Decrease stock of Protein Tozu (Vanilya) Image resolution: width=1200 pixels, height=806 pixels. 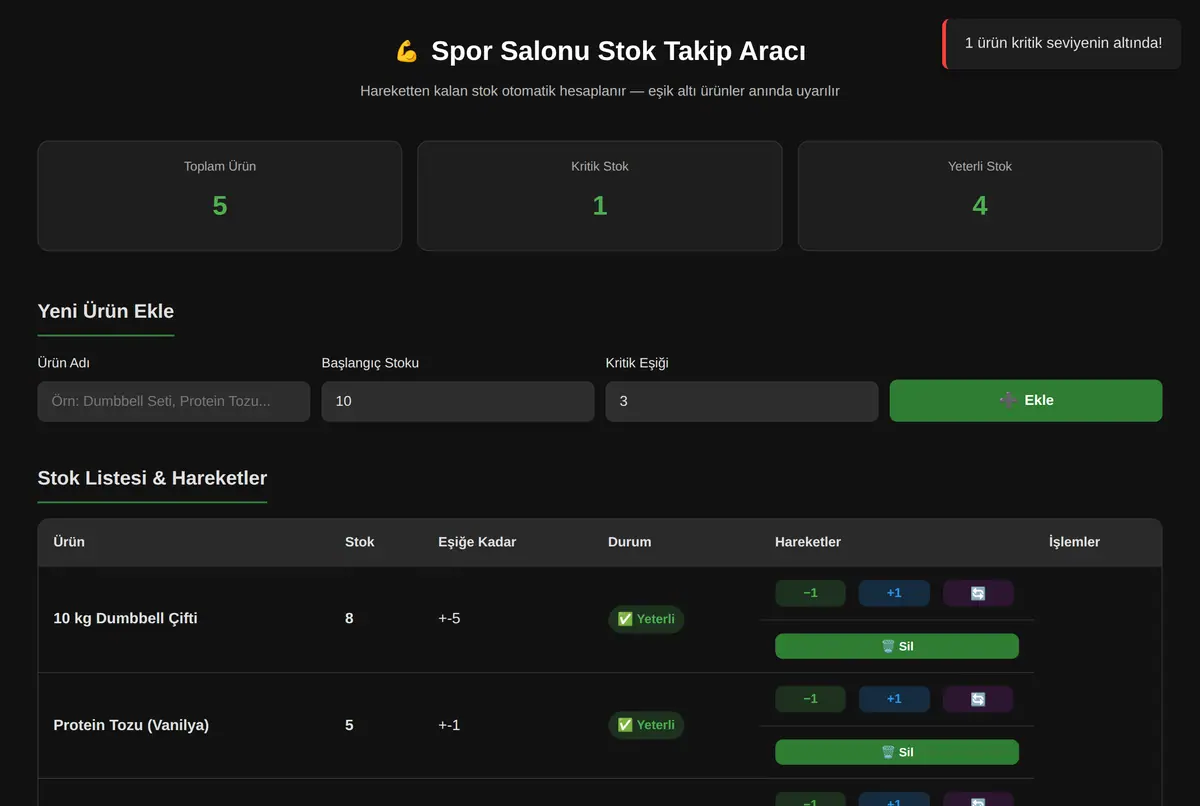pyautogui.click(x=811, y=699)
